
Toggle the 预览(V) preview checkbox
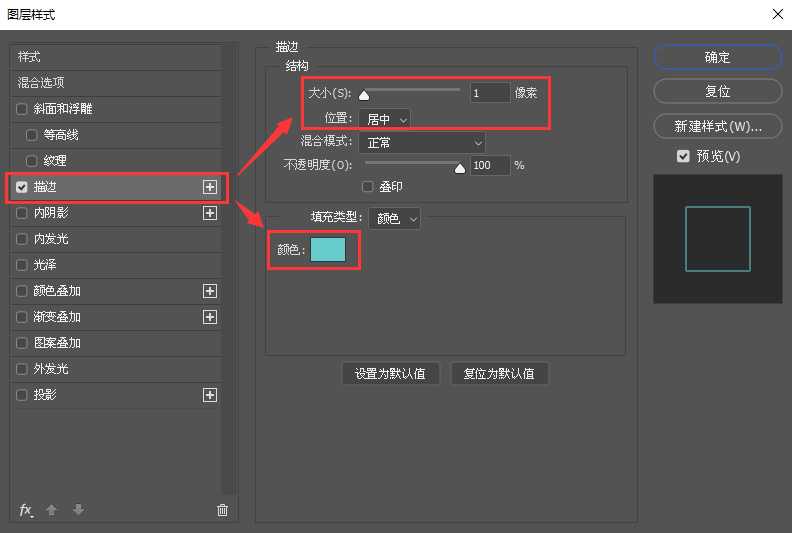click(x=683, y=156)
